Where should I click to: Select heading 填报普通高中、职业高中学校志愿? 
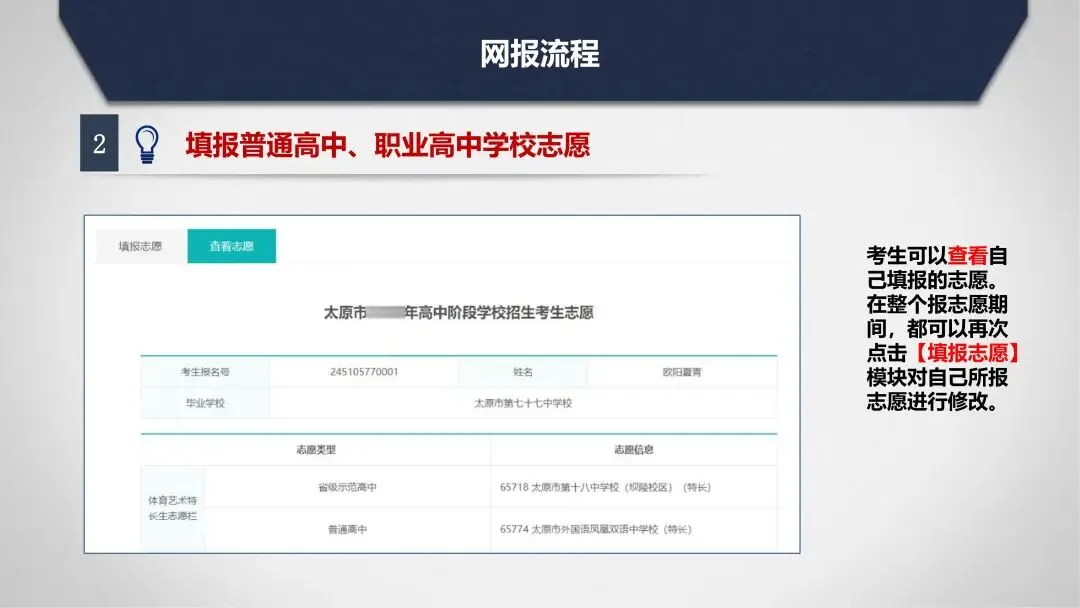click(x=388, y=145)
